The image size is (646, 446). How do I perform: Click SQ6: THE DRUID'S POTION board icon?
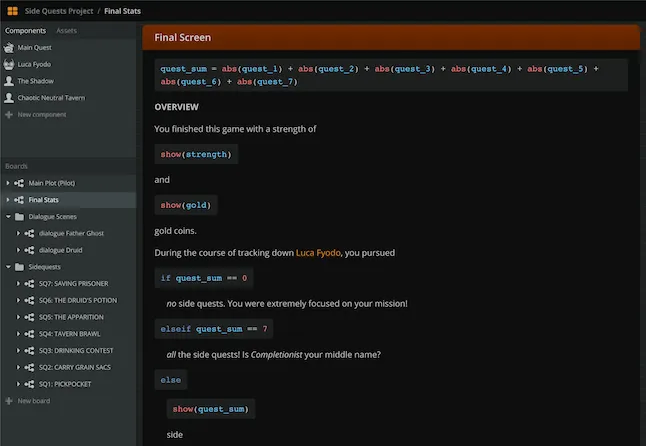pyautogui.click(x=29, y=301)
